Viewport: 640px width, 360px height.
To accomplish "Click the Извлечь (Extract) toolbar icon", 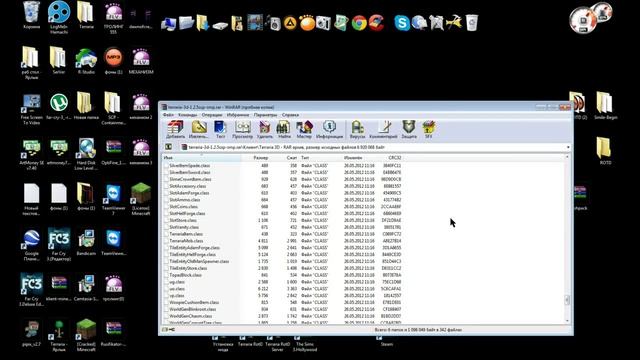I will (199, 129).
